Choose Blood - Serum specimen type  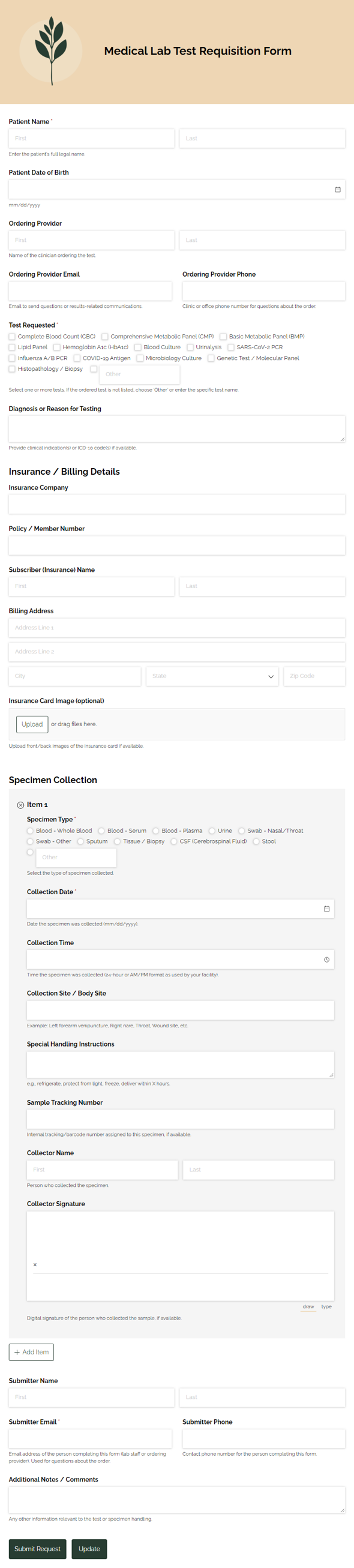pyautogui.click(x=101, y=831)
